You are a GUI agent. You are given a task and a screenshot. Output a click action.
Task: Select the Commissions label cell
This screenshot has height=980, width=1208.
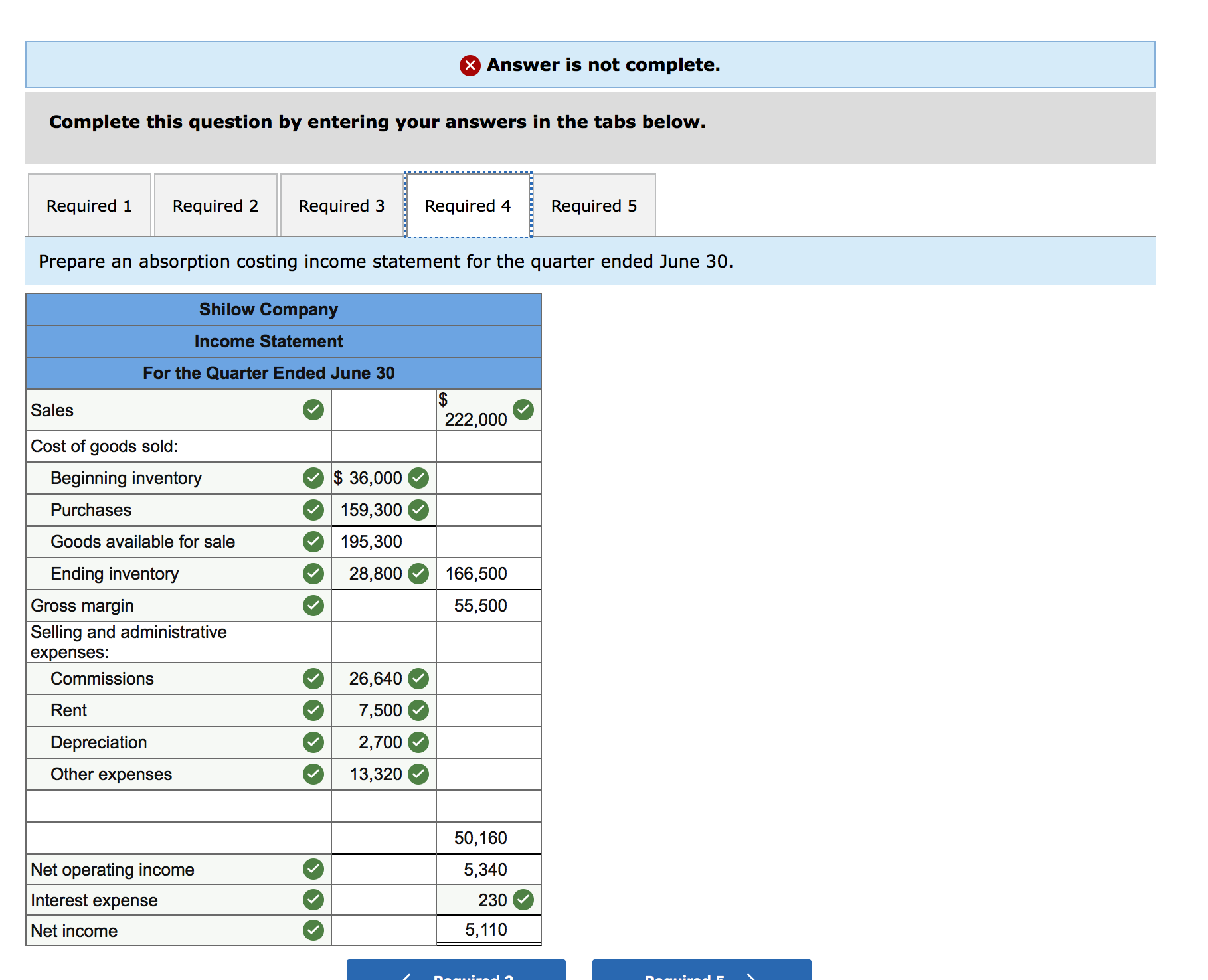coord(179,679)
